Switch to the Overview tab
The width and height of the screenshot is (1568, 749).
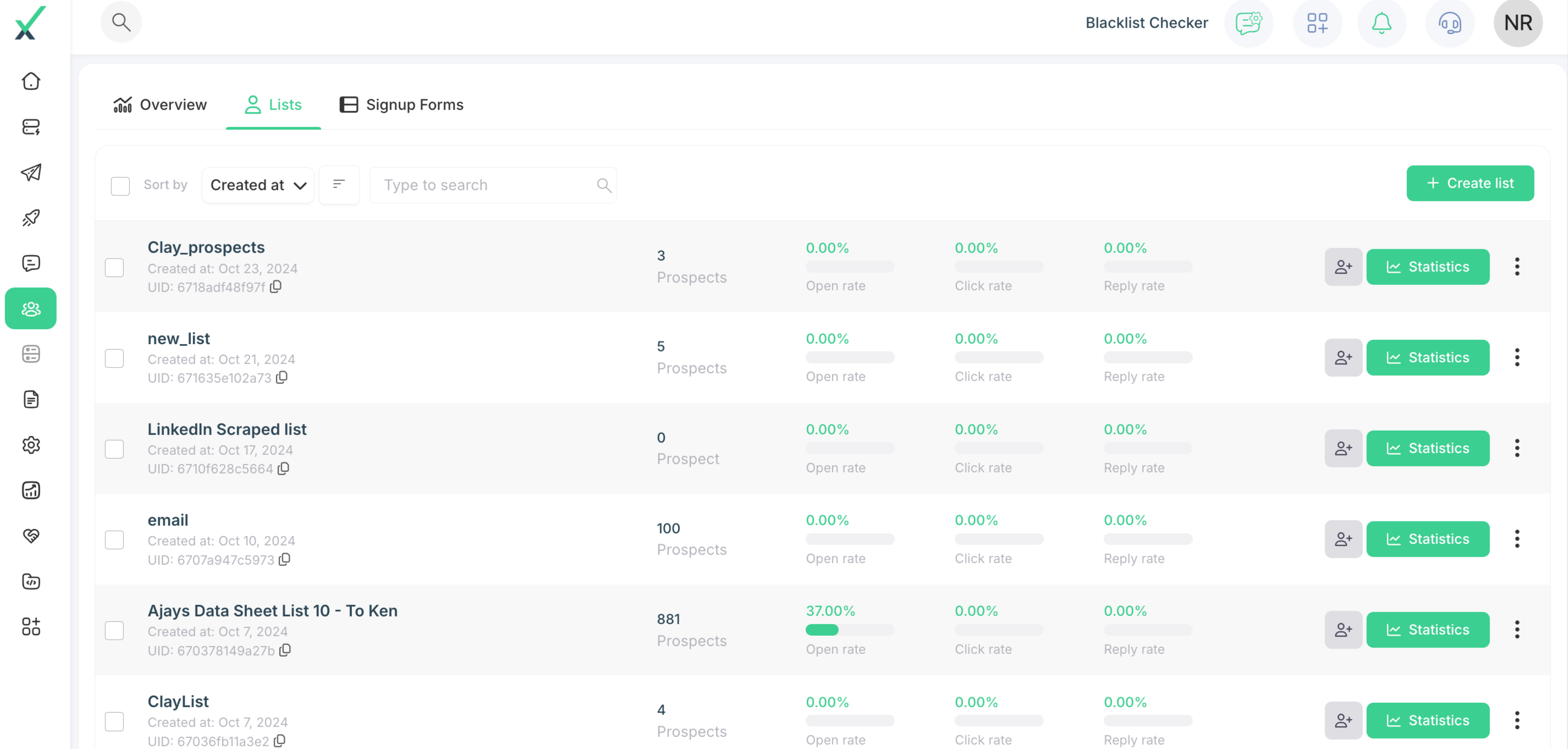(160, 104)
